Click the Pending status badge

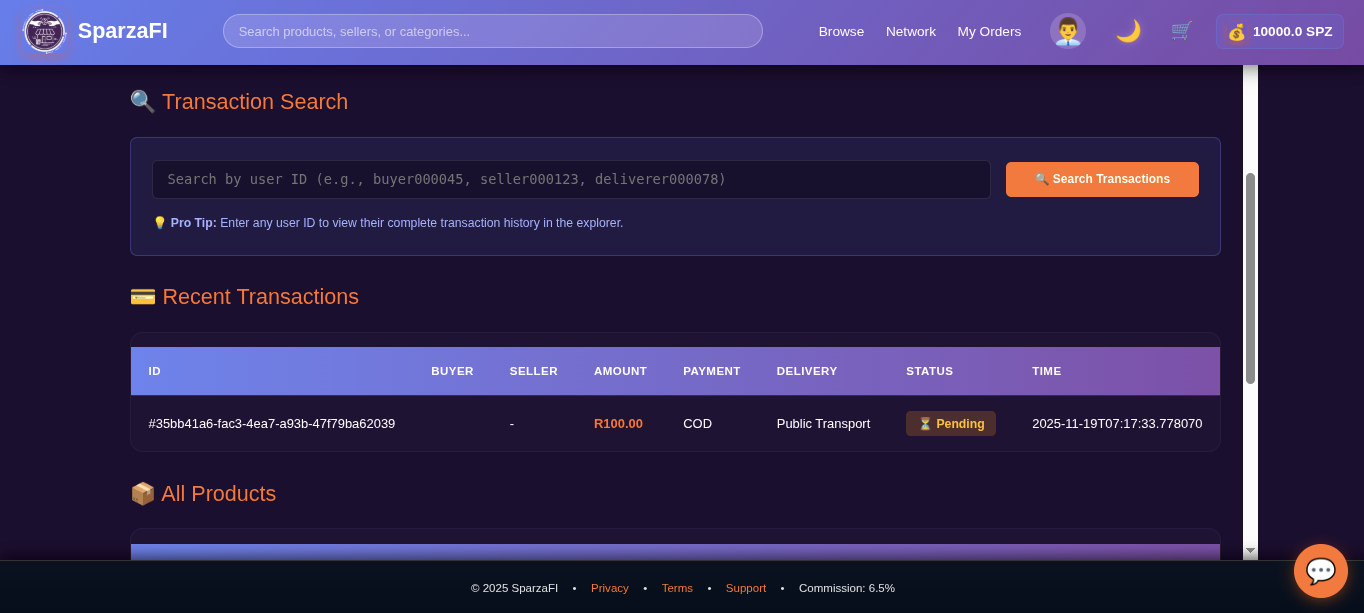(x=950, y=423)
